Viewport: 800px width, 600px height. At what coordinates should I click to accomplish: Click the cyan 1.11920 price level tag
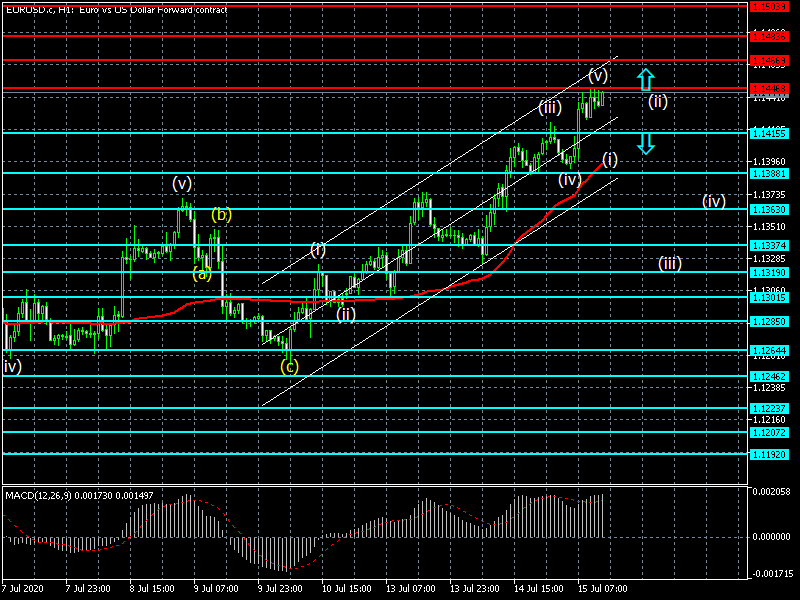tap(769, 454)
